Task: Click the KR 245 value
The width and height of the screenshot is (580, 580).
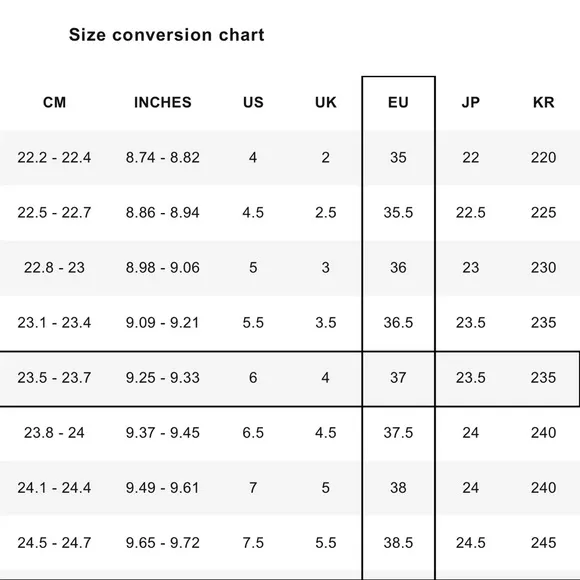Action: point(543,543)
